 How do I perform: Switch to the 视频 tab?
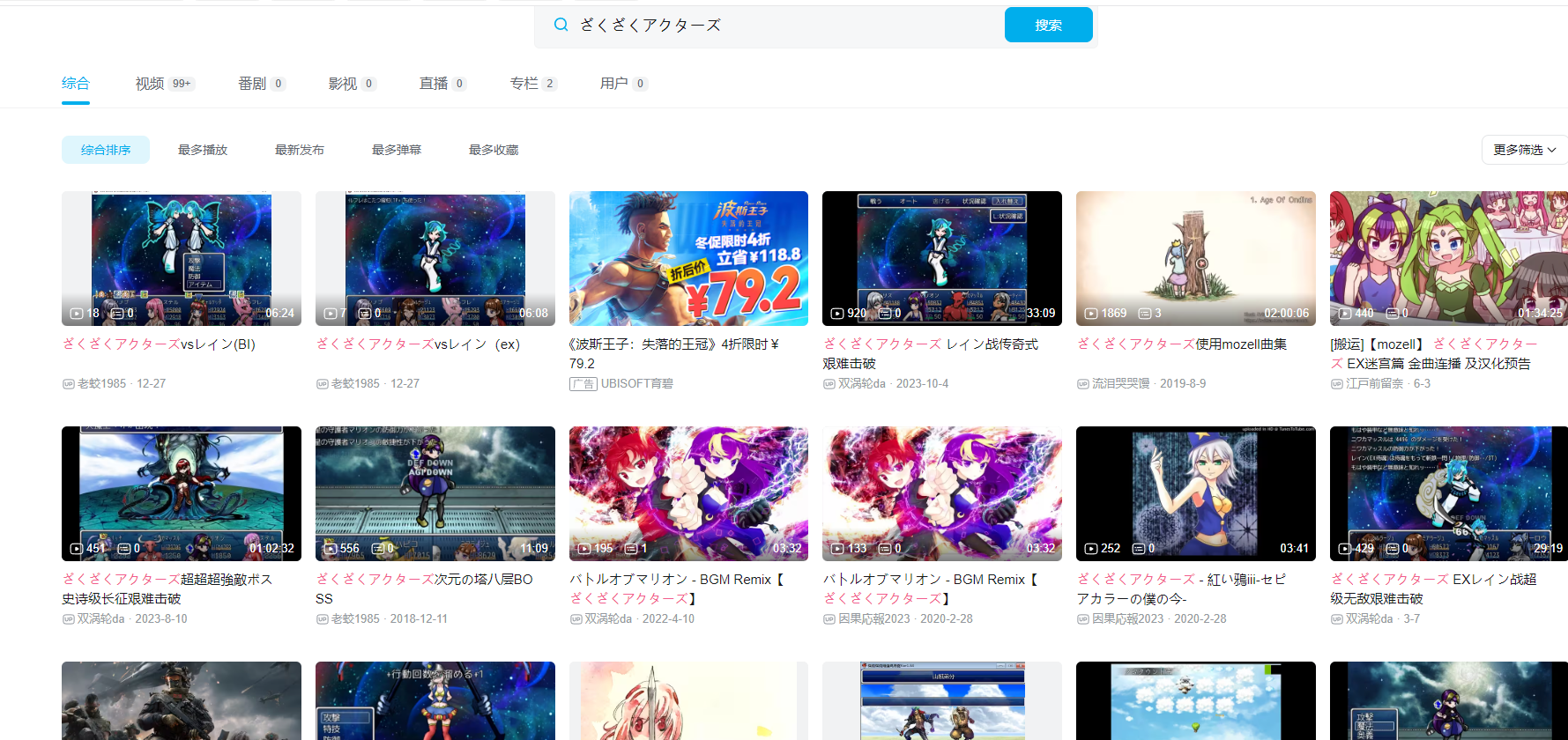point(150,84)
